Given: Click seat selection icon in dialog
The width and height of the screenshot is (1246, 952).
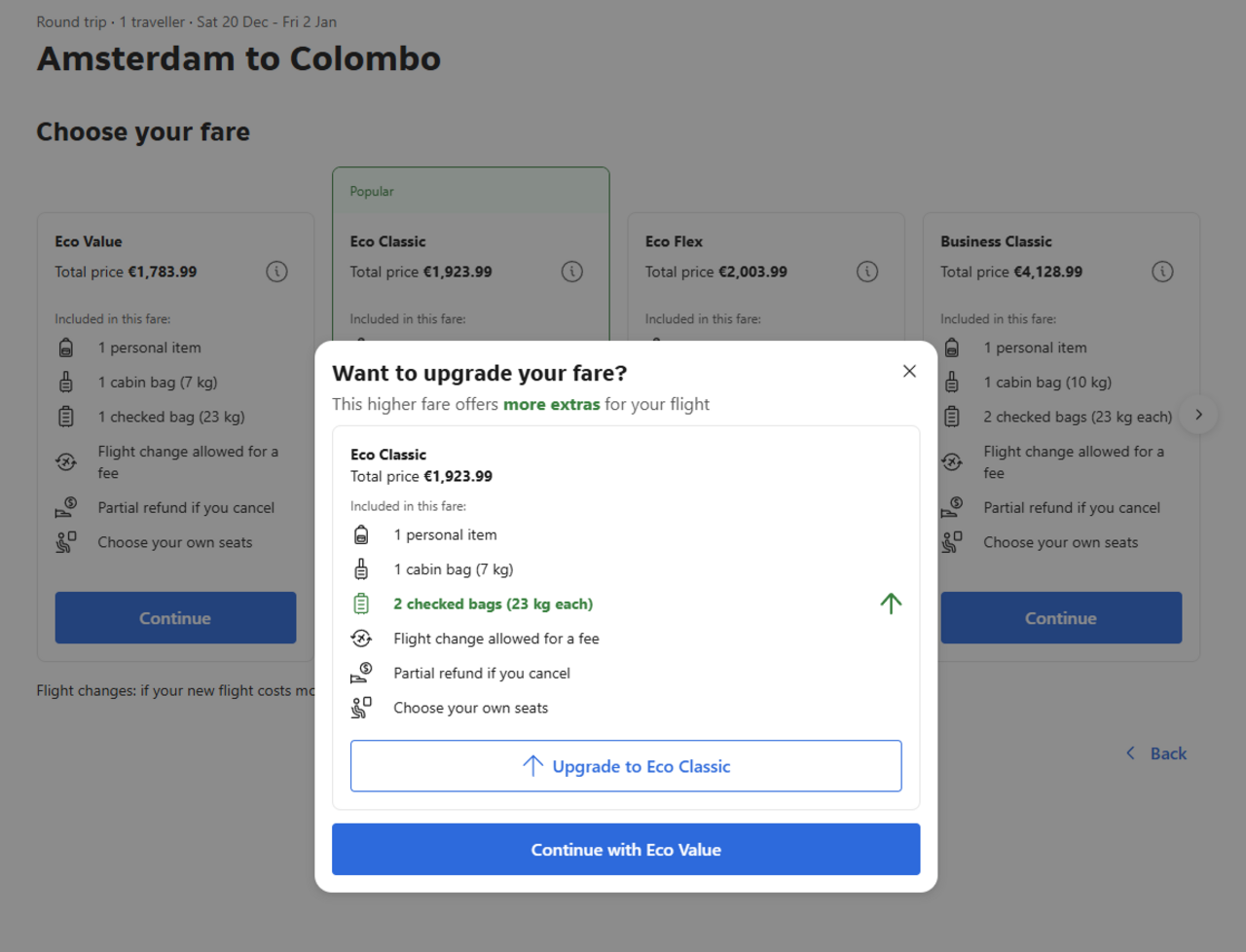Looking at the screenshot, I should coord(361,708).
